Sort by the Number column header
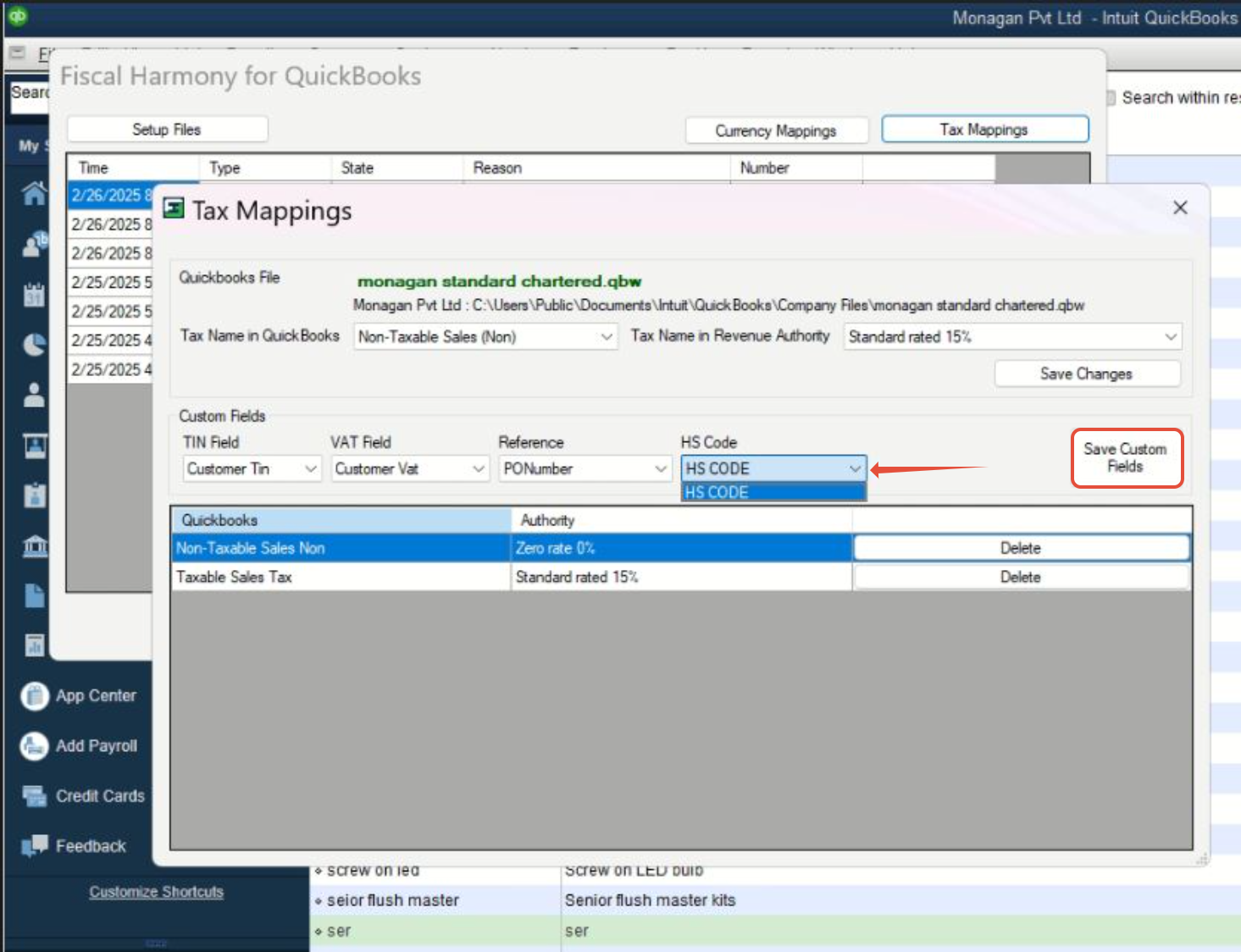 click(x=796, y=168)
